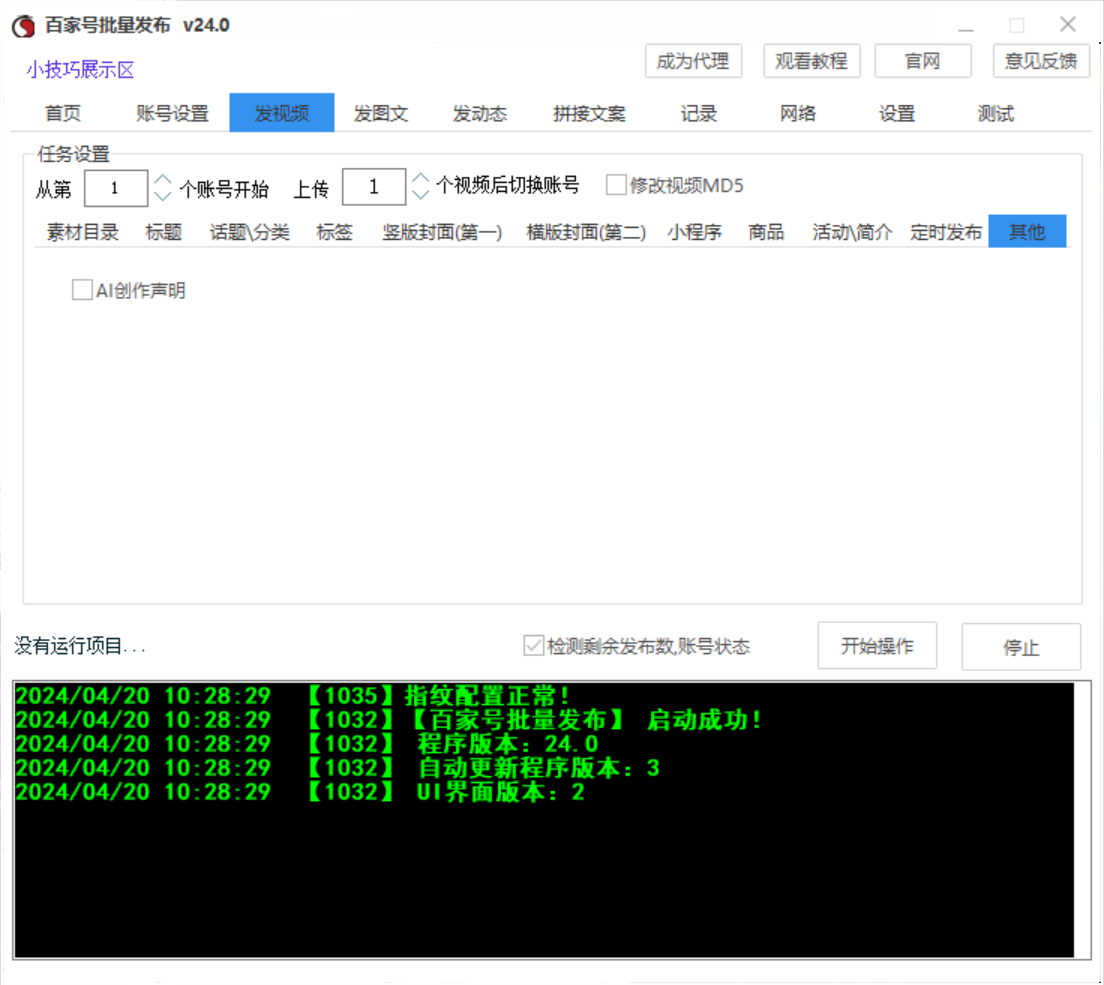Click the upload video count field
This screenshot has width=1104, height=985.
tap(374, 187)
